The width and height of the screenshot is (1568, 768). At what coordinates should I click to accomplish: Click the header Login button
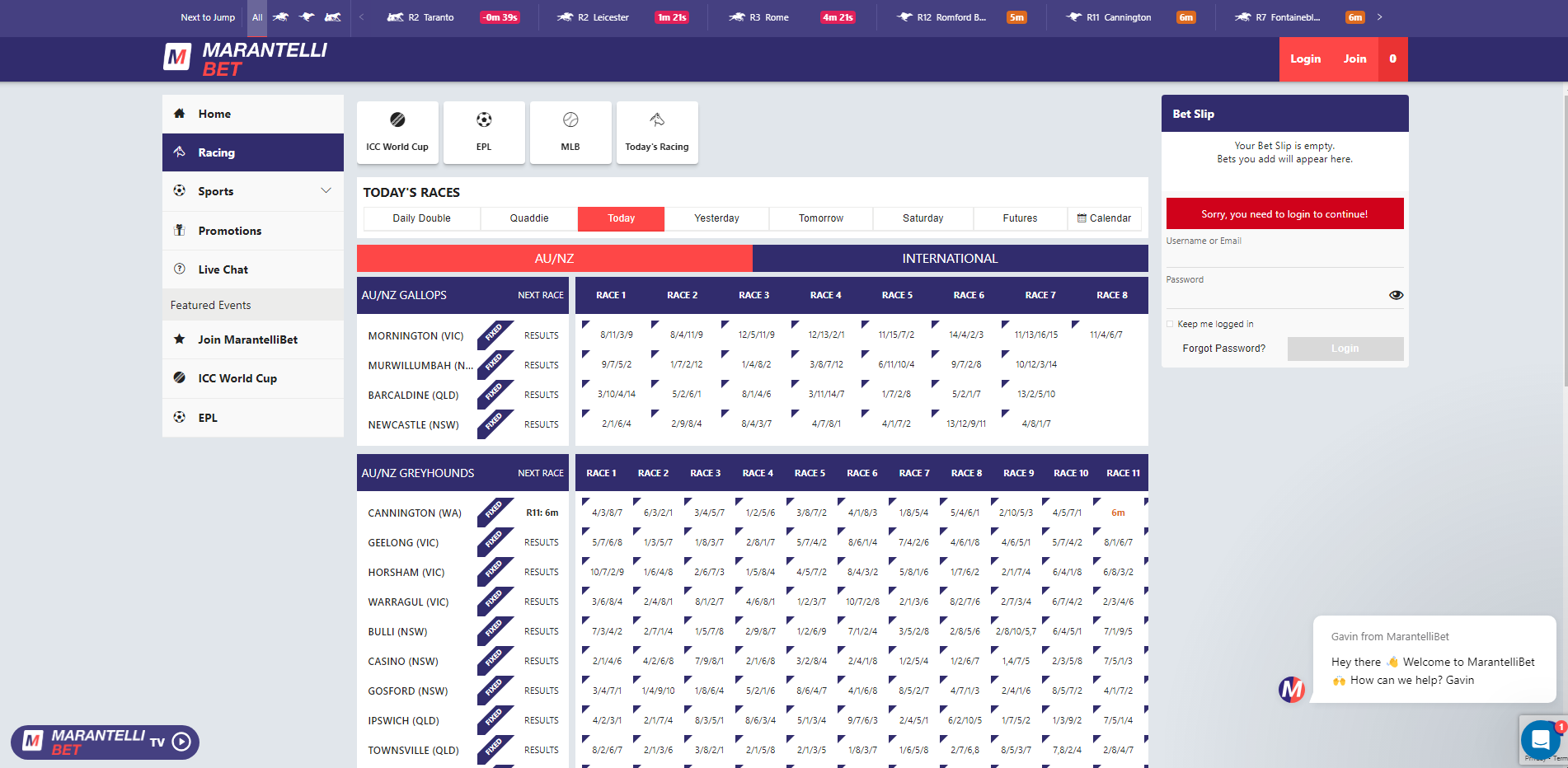click(1305, 59)
